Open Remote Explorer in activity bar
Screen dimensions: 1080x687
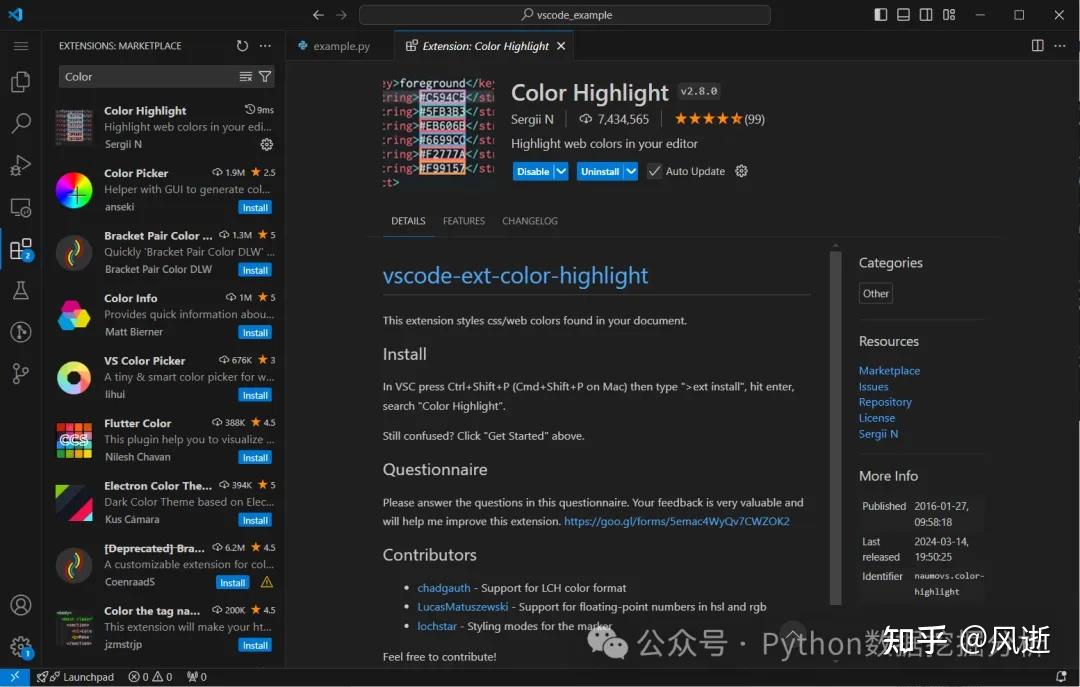[x=21, y=207]
